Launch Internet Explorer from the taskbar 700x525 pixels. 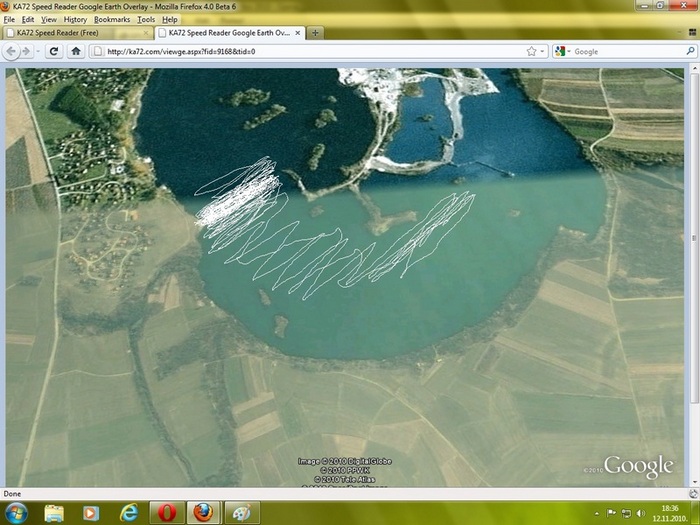[x=128, y=512]
